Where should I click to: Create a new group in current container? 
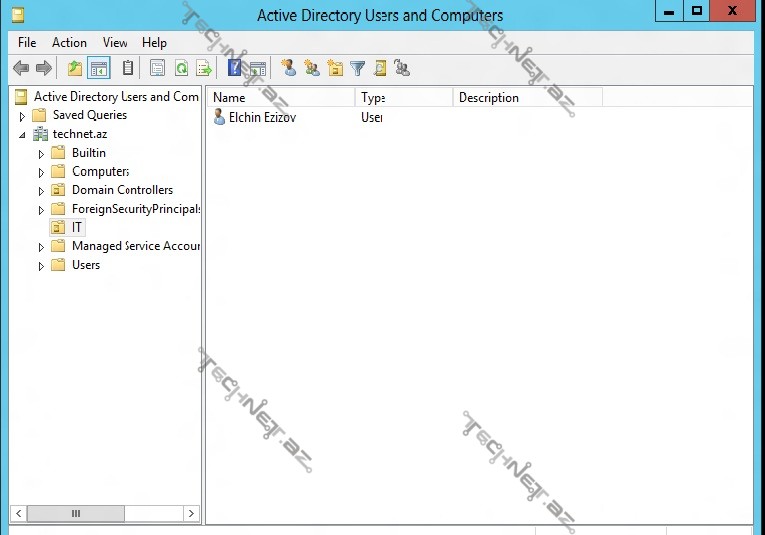point(312,68)
